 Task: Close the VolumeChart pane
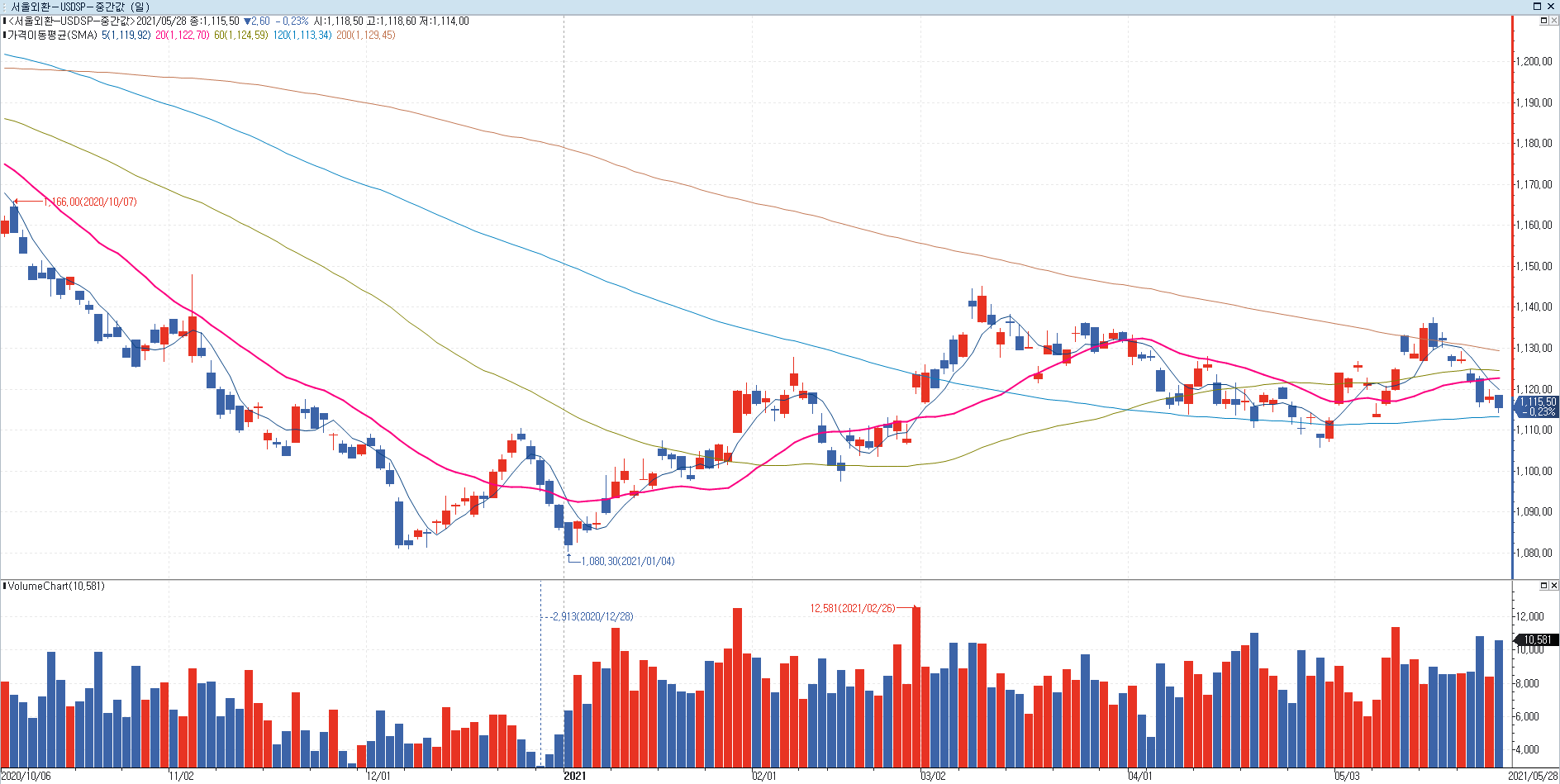(x=1553, y=586)
